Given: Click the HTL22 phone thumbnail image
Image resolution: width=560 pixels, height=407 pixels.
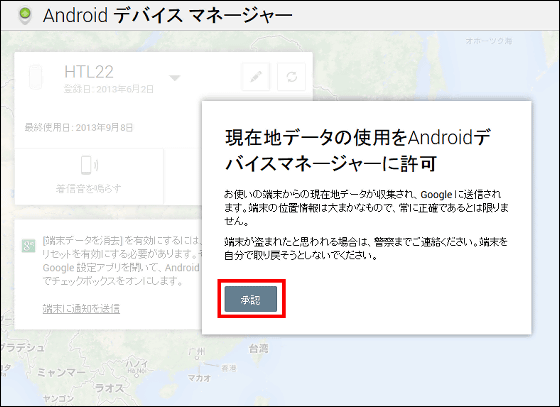Looking at the screenshot, I should pos(36,77).
